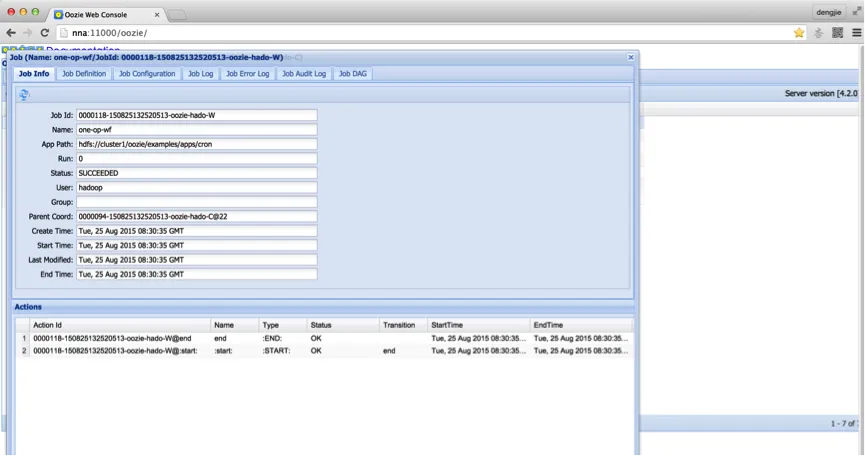Open the Job Log tab
Image resolution: width=865 pixels, height=456 pixels.
pos(201,74)
